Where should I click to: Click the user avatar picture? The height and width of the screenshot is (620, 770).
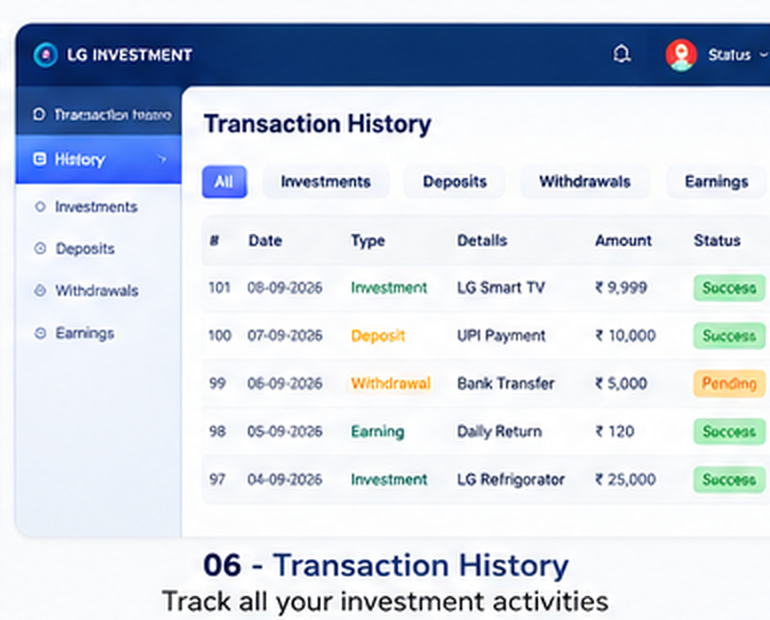(x=681, y=55)
